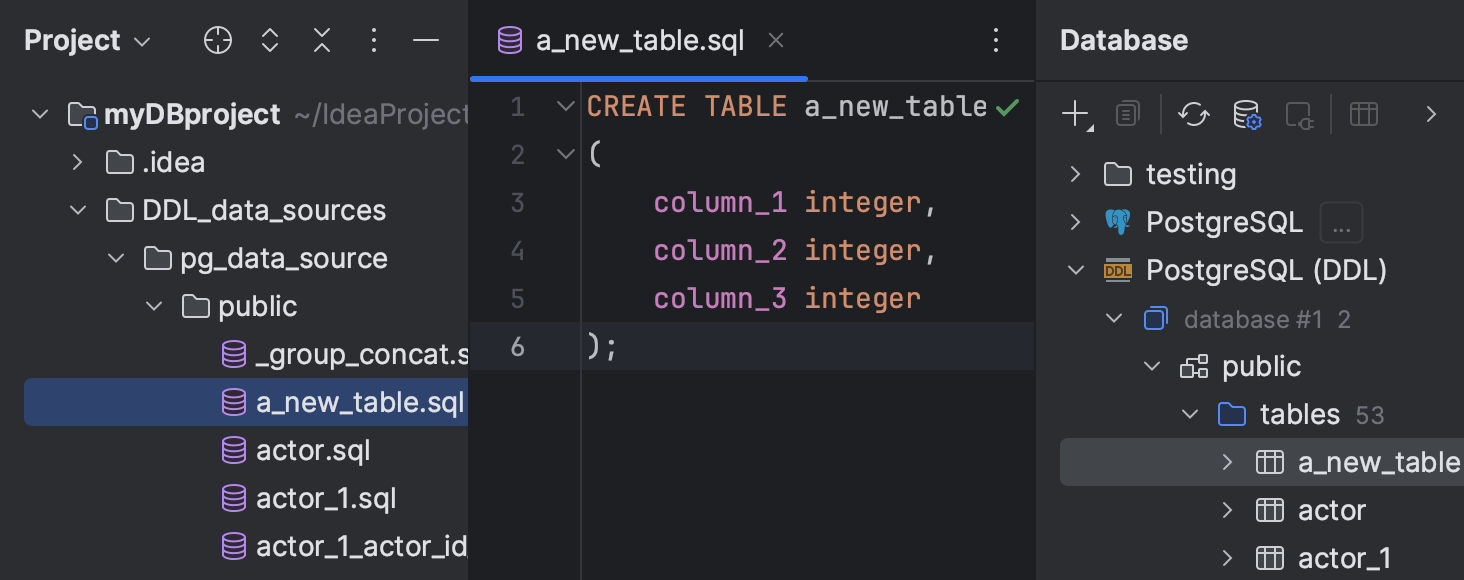Viewport: 1464px width, 580px height.
Task: Expand the actor table node
Action: coord(1228,510)
